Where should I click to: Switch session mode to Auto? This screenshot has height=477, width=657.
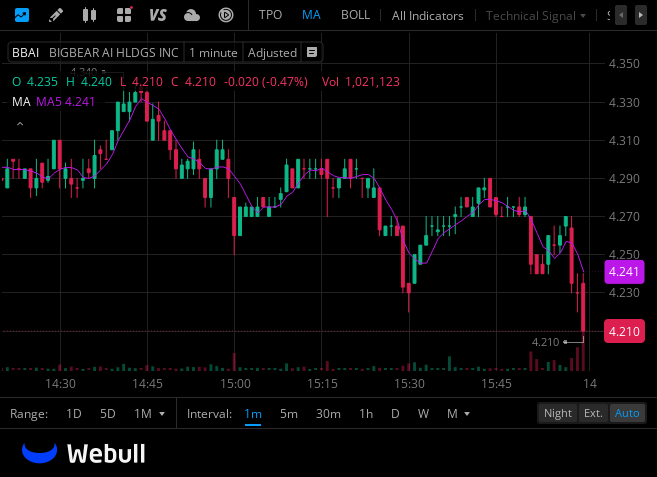click(x=627, y=414)
